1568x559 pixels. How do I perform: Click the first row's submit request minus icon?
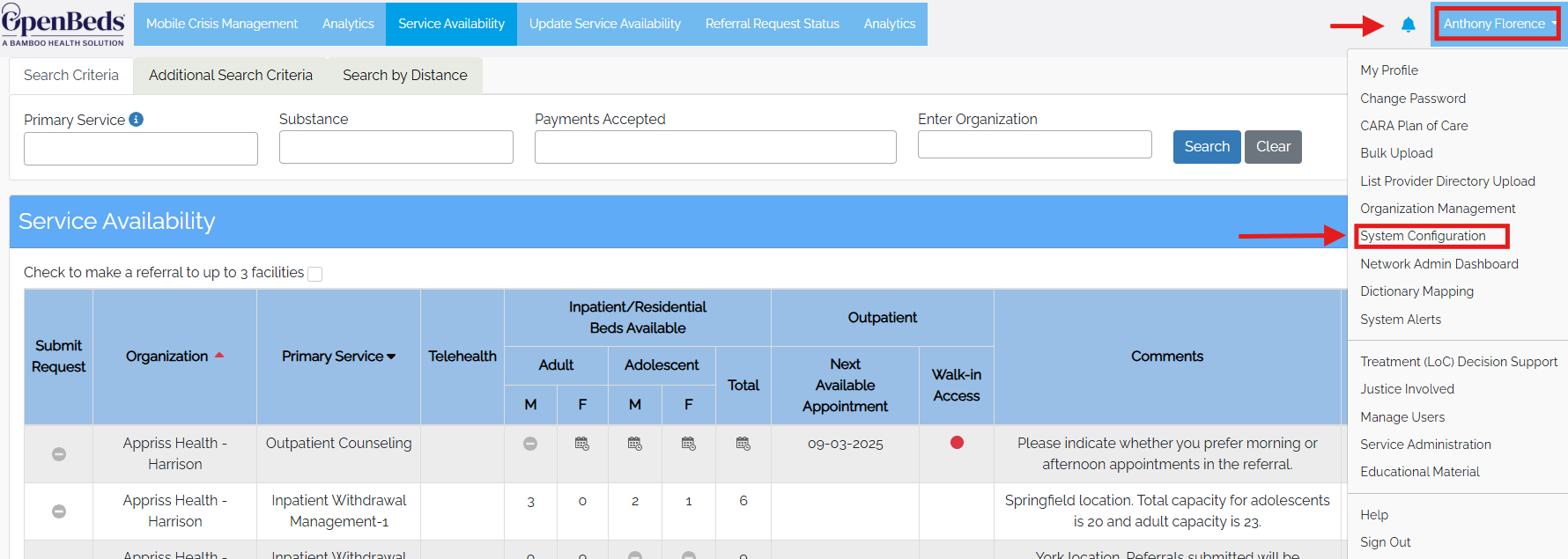[x=59, y=454]
